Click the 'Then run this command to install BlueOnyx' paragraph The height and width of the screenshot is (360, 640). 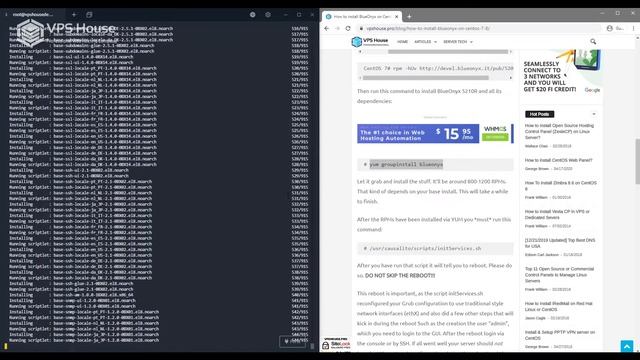429,96
